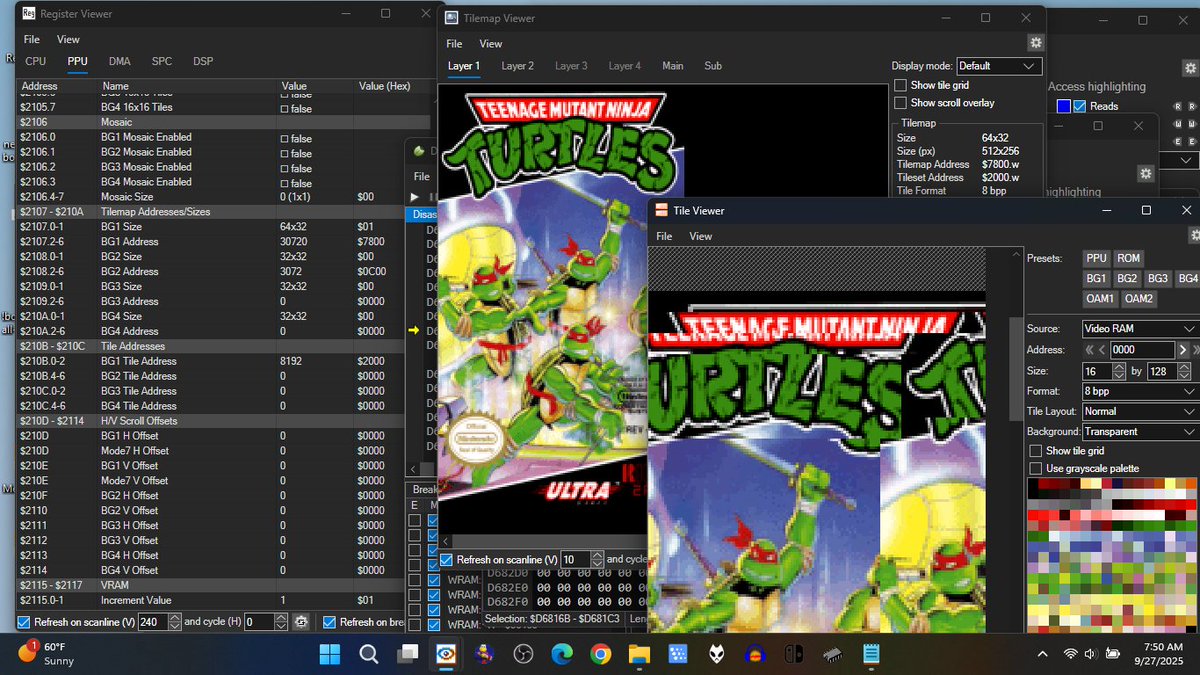This screenshot has width=1200, height=675.
Task: Open Mesen emulator from the taskbar
Action: click(x=445, y=655)
